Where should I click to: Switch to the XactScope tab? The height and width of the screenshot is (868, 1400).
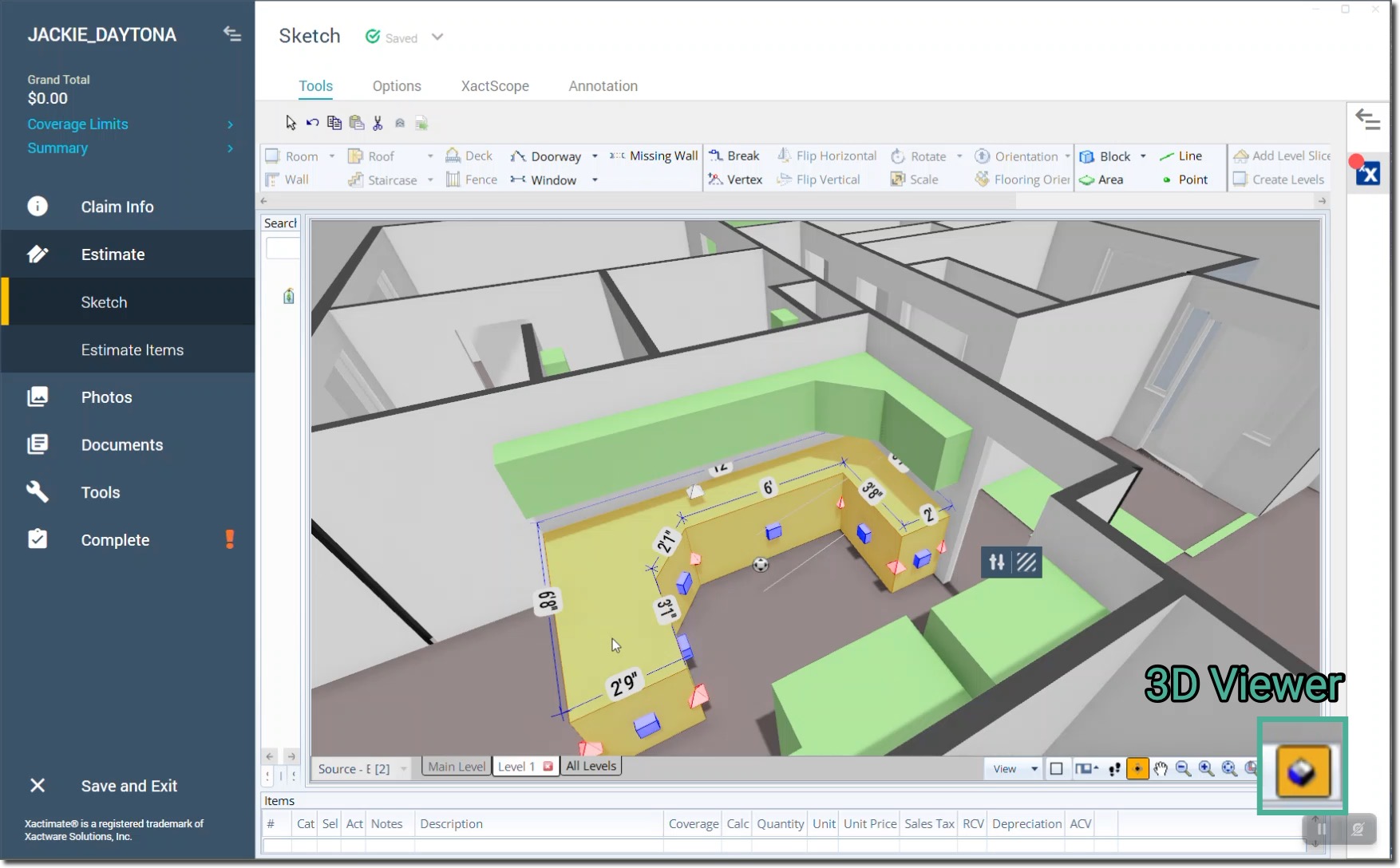tap(495, 86)
